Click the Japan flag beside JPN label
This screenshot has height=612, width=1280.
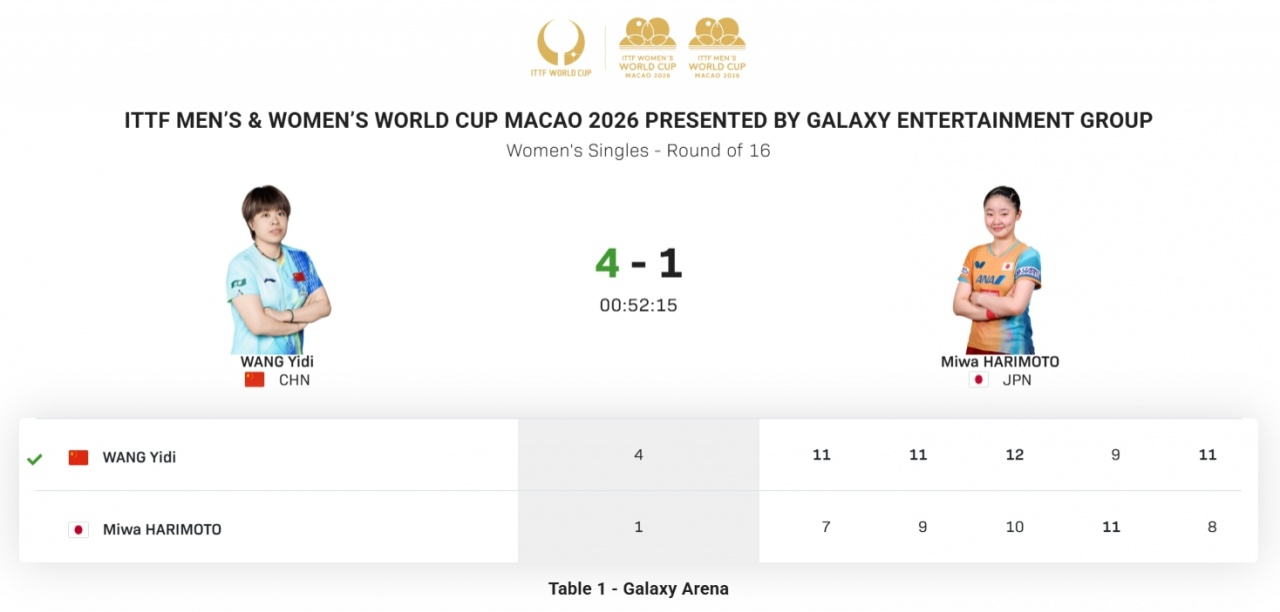(x=979, y=380)
